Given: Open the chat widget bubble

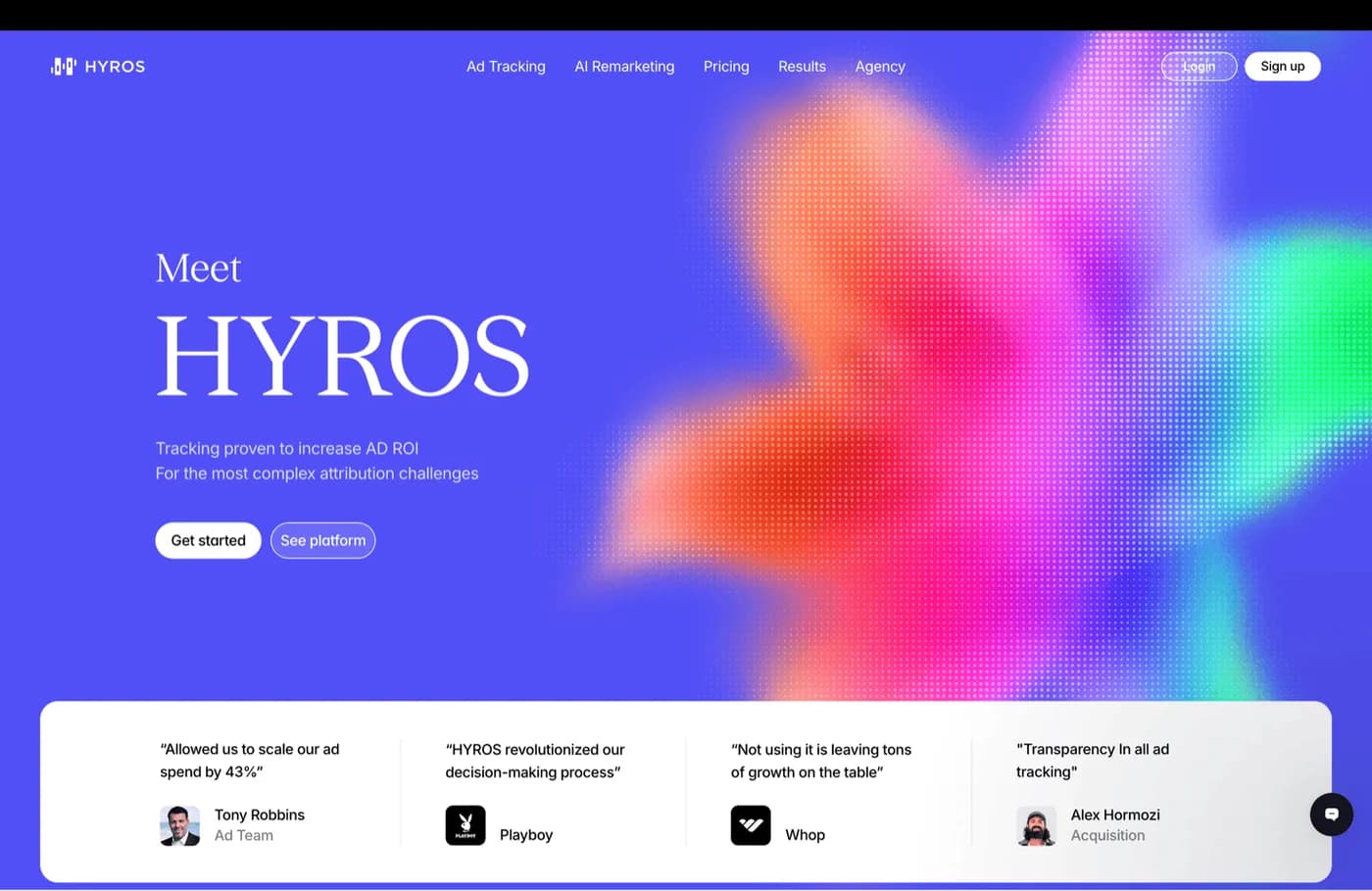Looking at the screenshot, I should tap(1331, 814).
